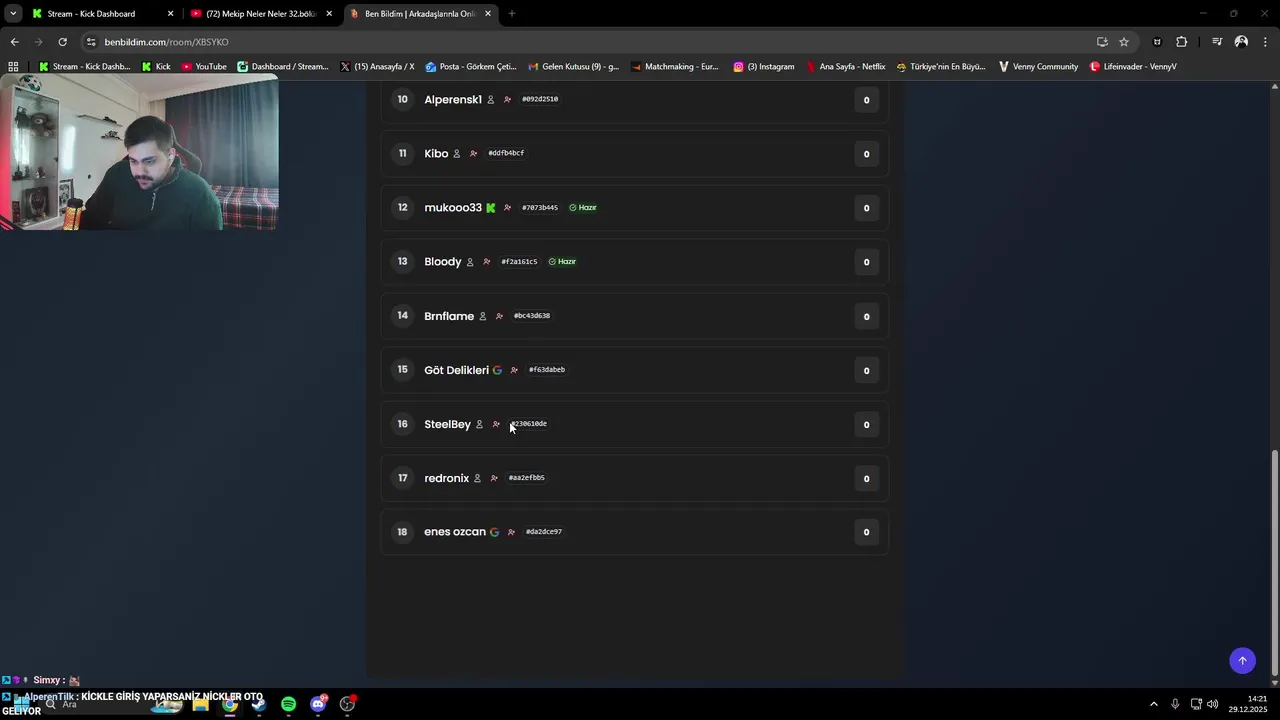Click the add-friend icon in Kibo's row

pos(473,154)
